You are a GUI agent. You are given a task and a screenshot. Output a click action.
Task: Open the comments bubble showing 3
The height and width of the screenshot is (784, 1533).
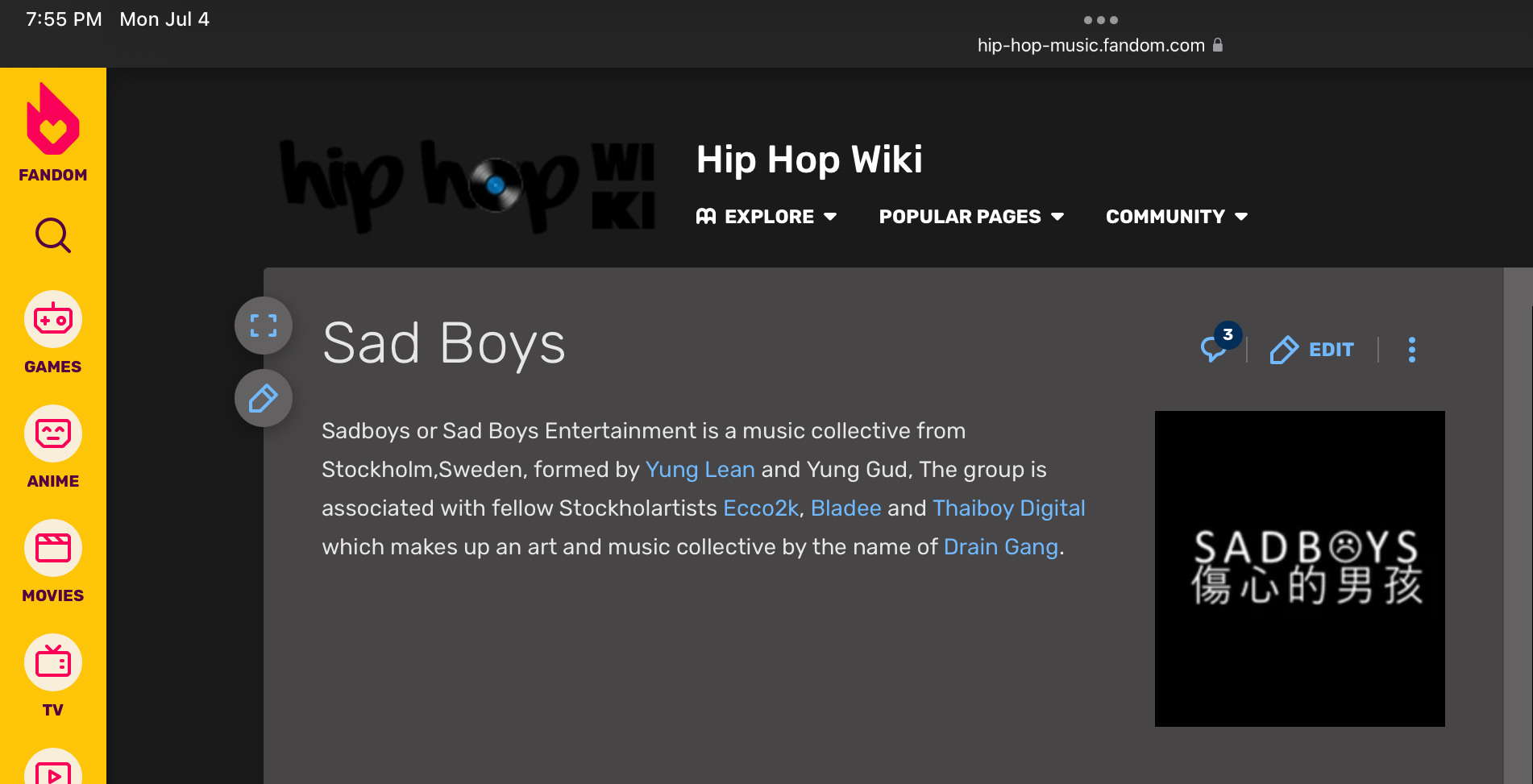tap(1219, 344)
